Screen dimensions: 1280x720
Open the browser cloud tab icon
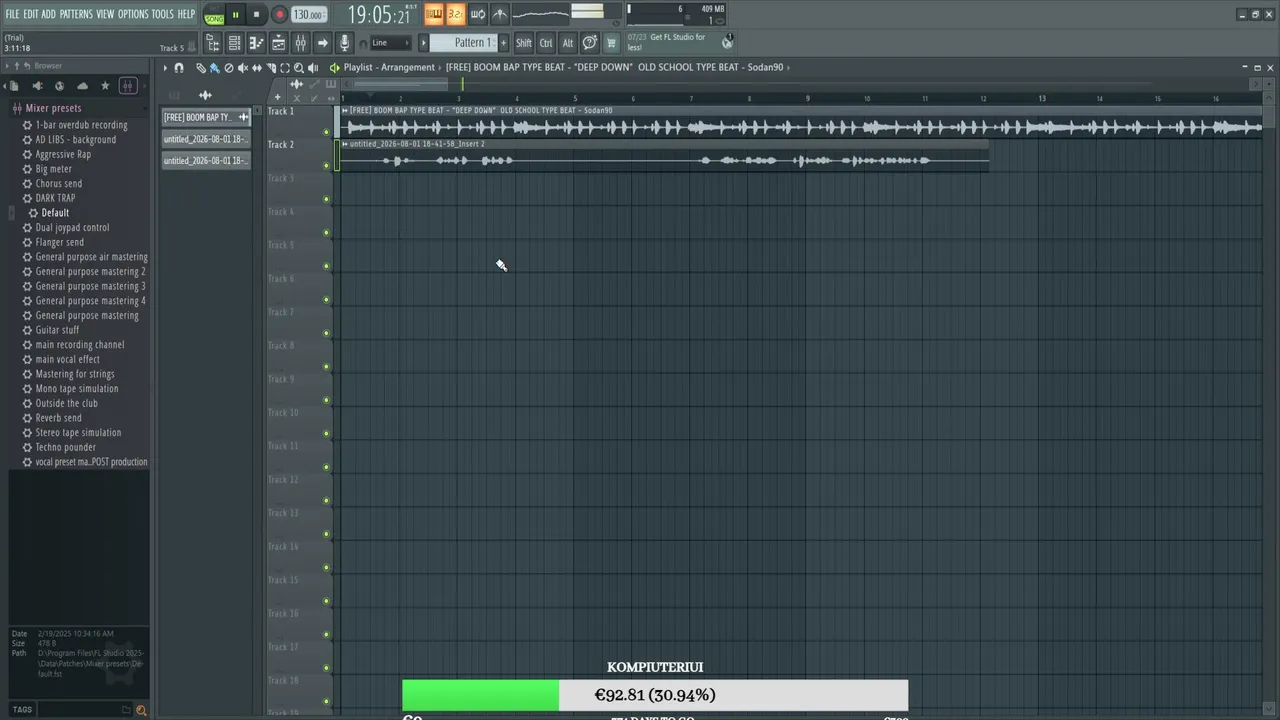82,86
